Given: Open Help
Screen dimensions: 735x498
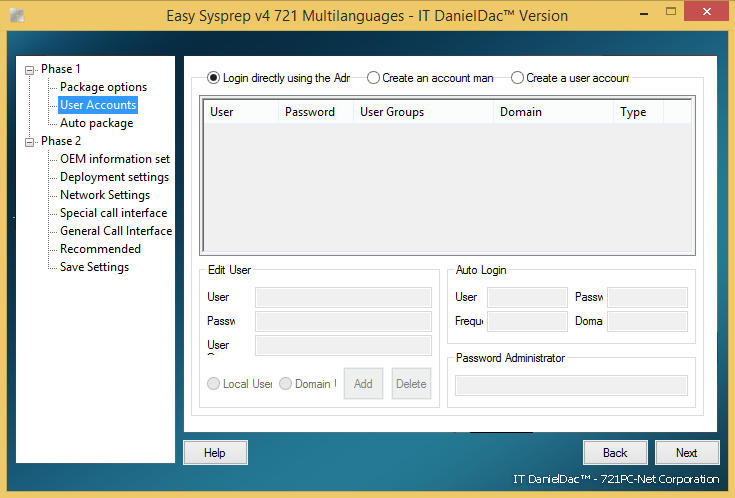Looking at the screenshot, I should tap(215, 453).
